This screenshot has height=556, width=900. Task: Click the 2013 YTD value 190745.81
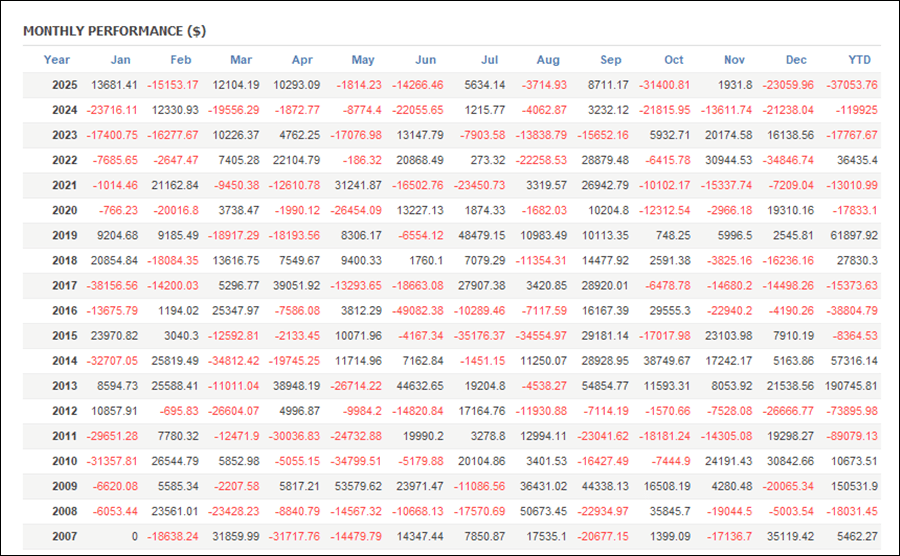[x=850, y=386]
